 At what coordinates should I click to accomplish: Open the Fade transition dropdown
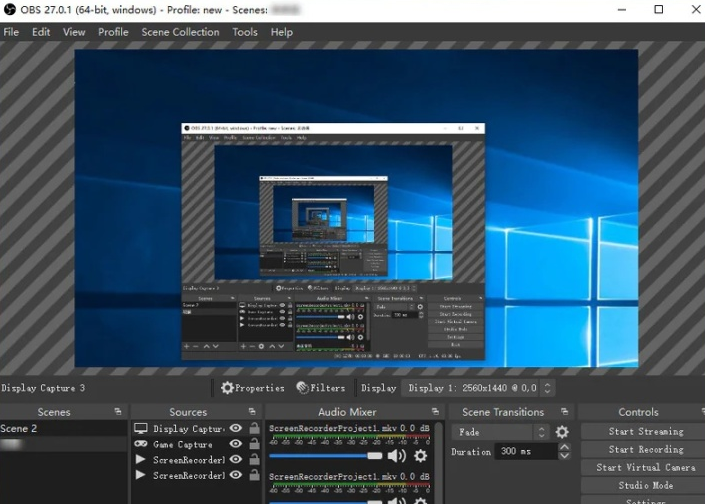(x=501, y=432)
